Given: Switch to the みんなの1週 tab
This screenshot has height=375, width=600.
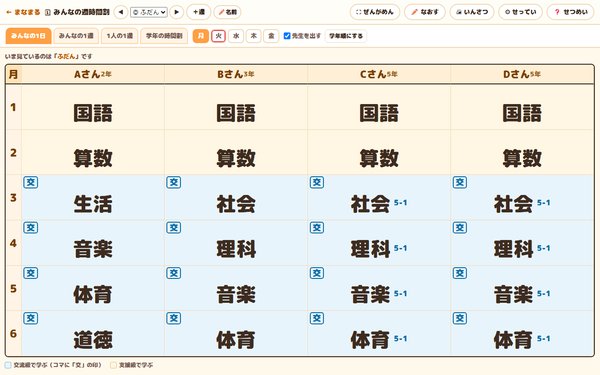Looking at the screenshot, I should [x=76, y=36].
